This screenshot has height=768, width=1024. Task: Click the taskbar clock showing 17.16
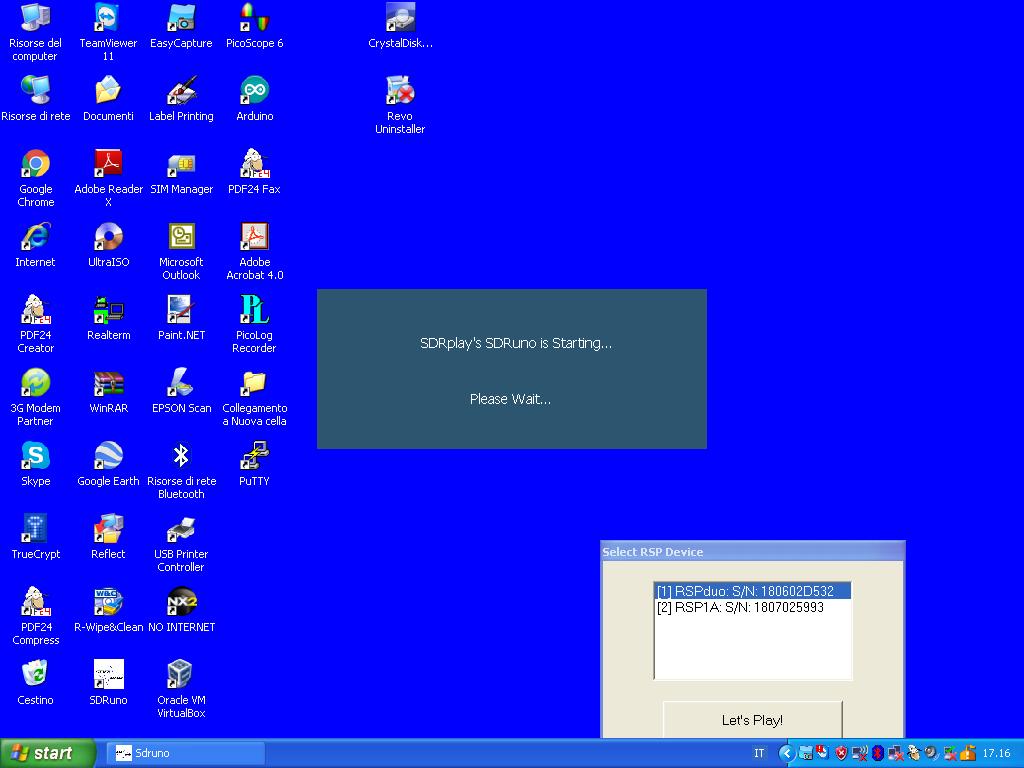tap(996, 754)
